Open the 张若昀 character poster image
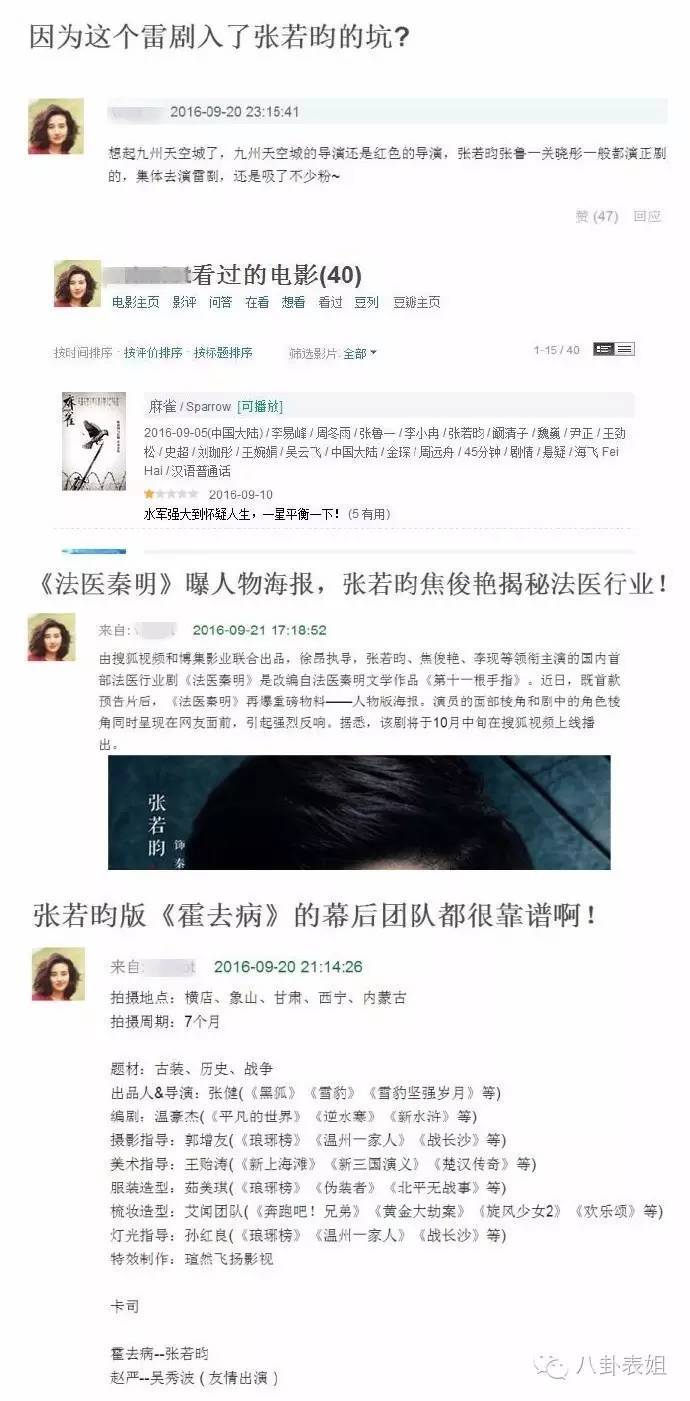690x1401 pixels. [x=359, y=812]
